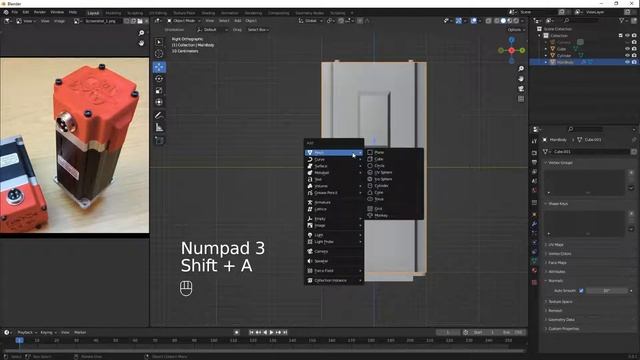Open the Playback dropdown in timeline
The image size is (640, 360).
pos(27,332)
